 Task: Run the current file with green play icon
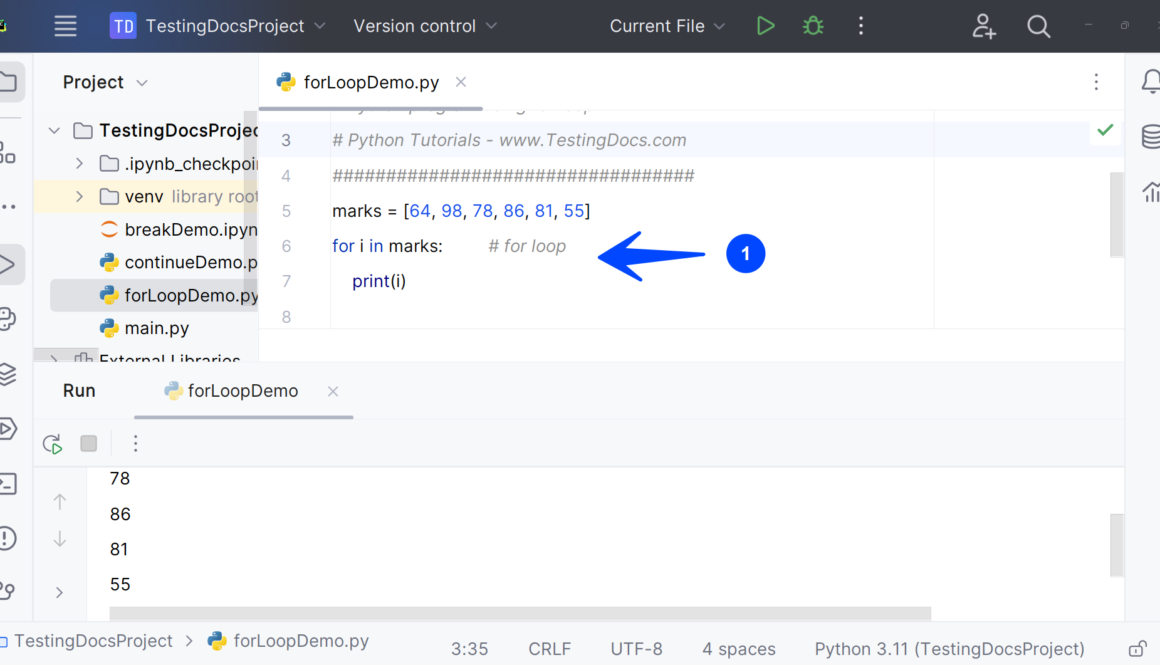coord(765,26)
